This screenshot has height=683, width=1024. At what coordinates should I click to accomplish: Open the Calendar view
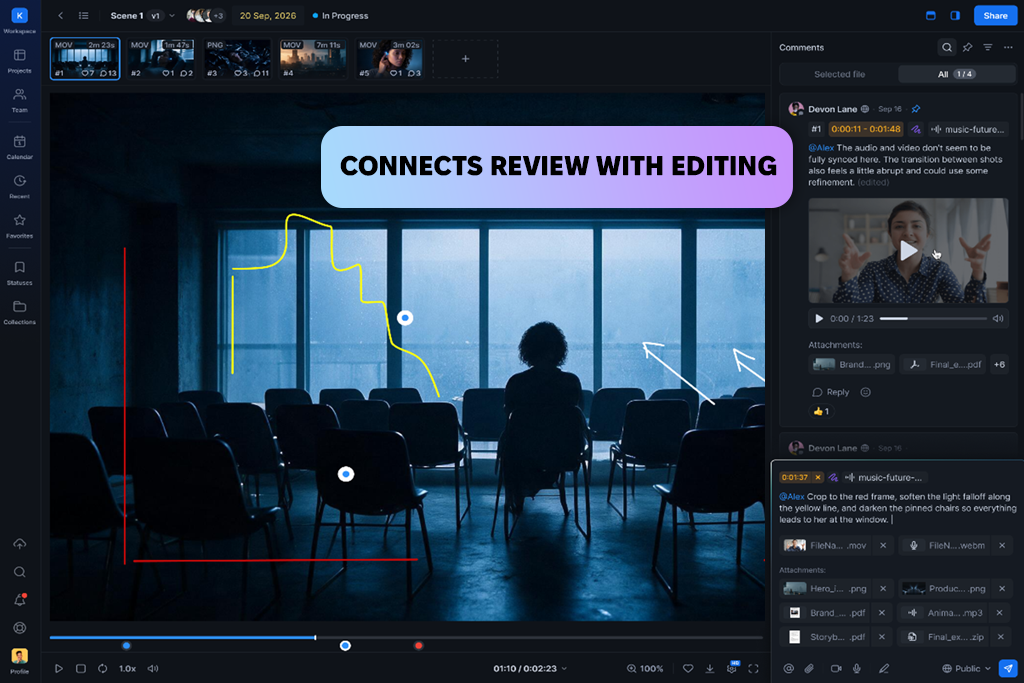coord(20,147)
